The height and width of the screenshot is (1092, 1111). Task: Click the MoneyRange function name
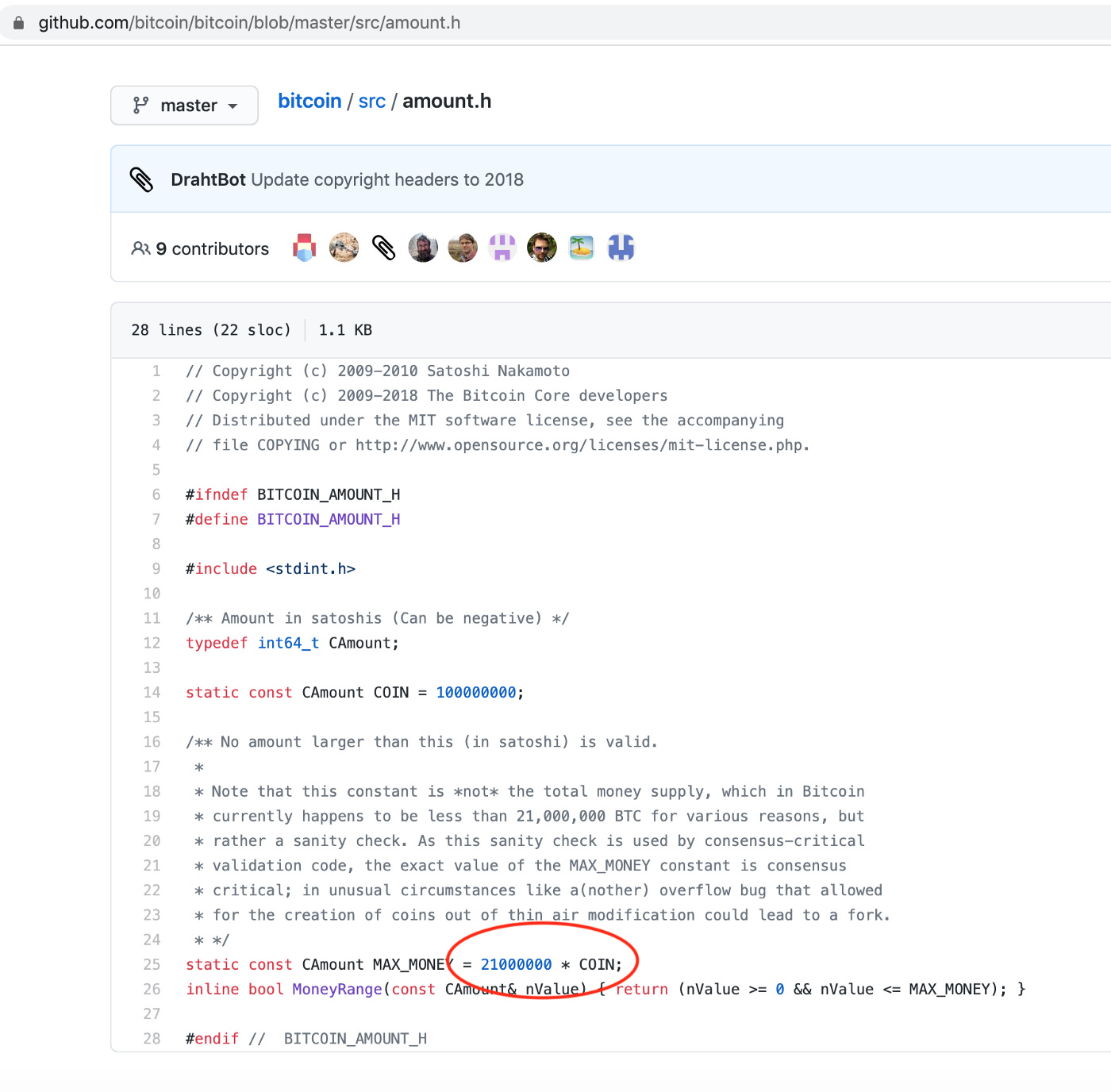click(x=337, y=990)
